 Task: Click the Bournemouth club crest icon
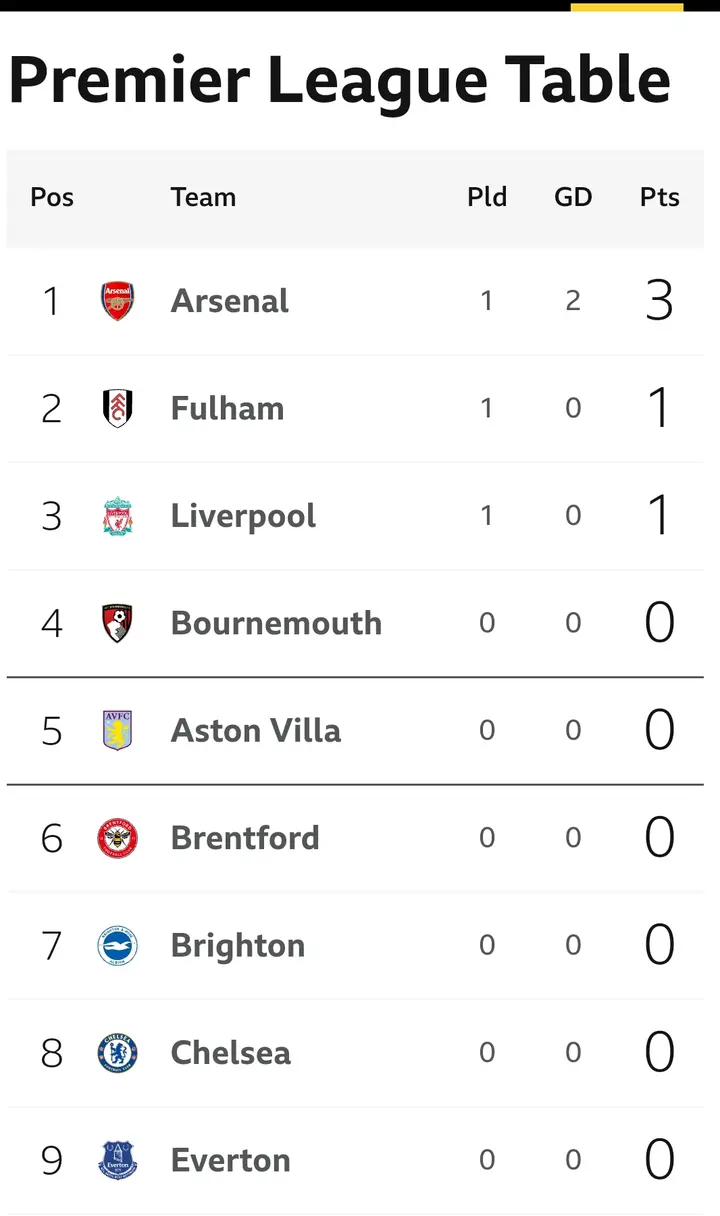(x=118, y=623)
